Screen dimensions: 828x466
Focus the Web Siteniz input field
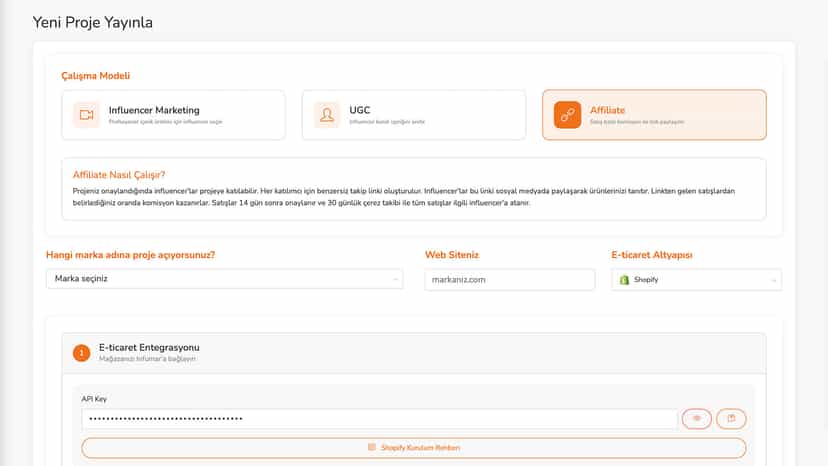point(510,279)
